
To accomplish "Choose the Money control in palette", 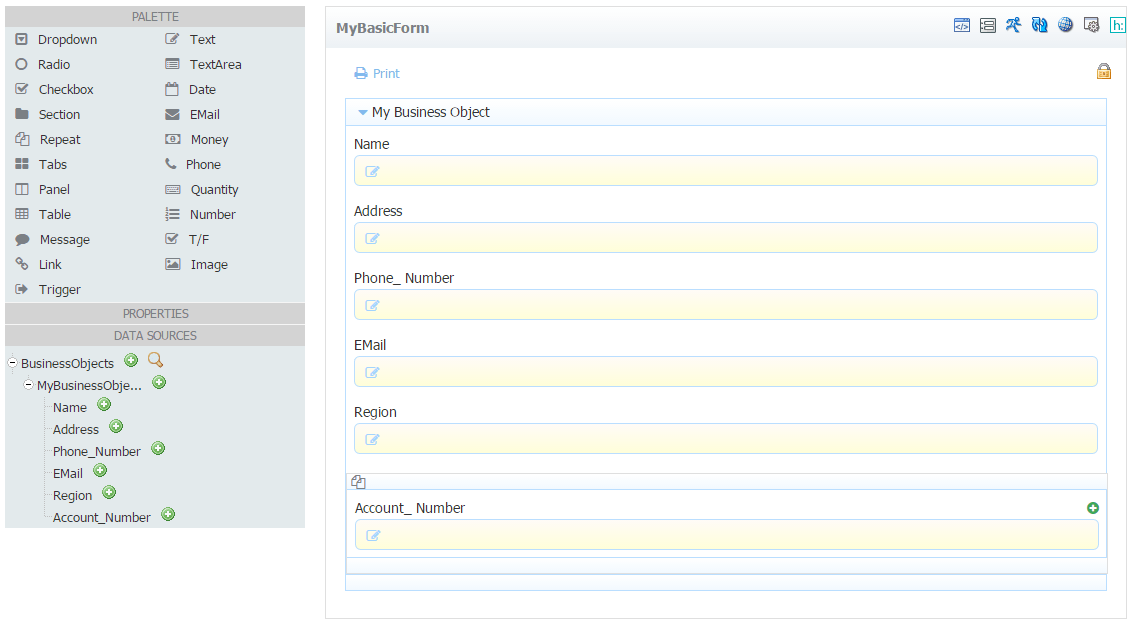I will pos(197,140).
